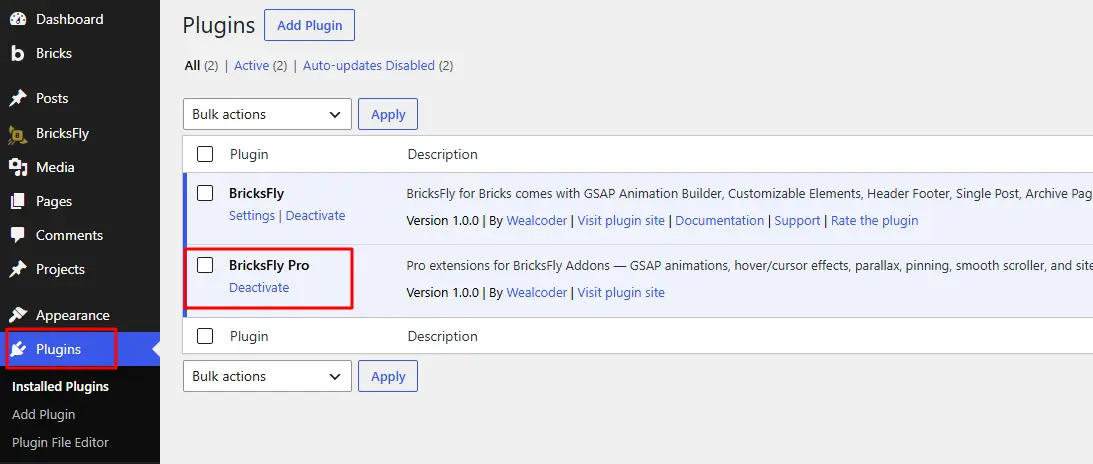This screenshot has width=1093, height=464.
Task: Deactivate the BricksFly plugin
Action: coord(315,216)
